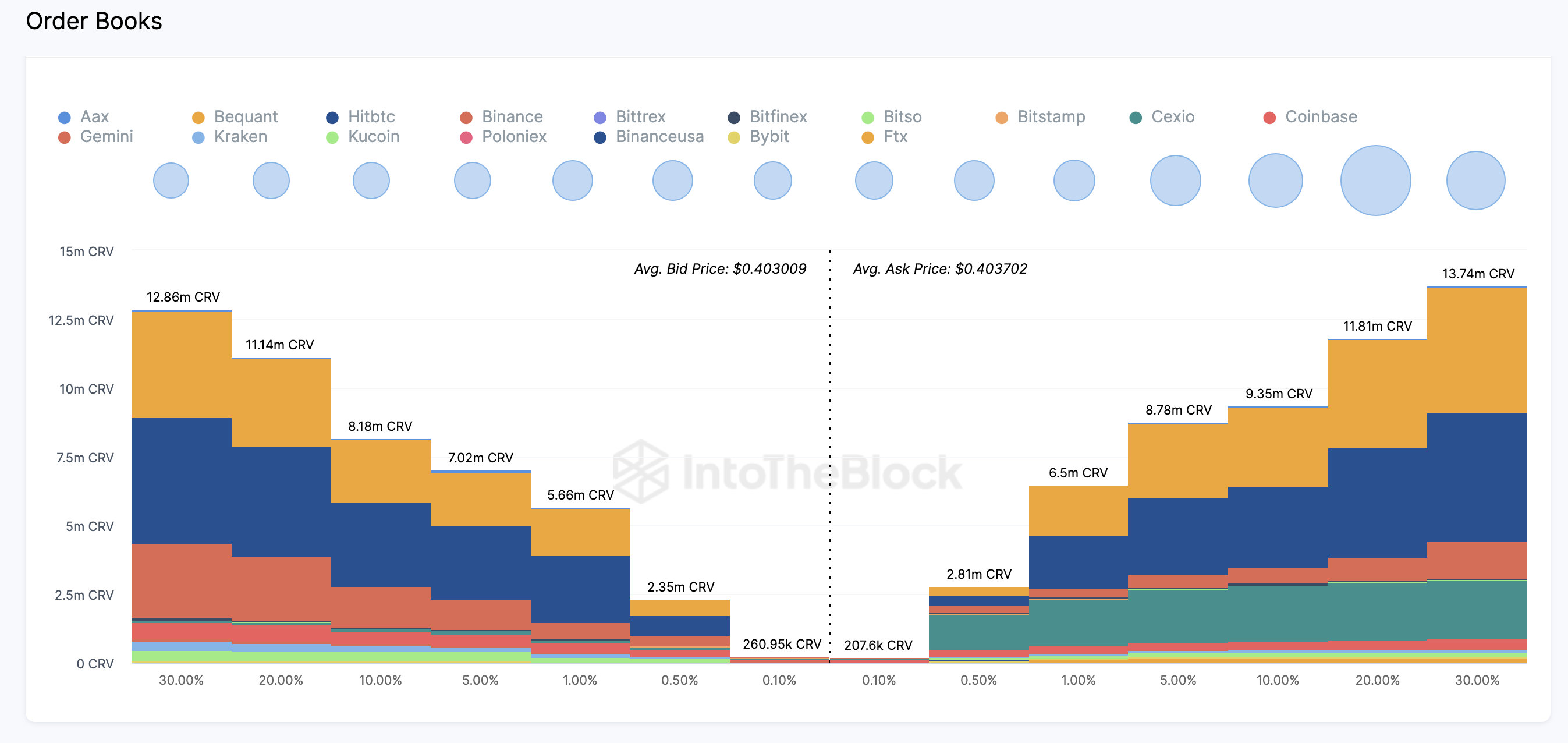The width and height of the screenshot is (1568, 743).
Task: Toggle the Cexio legend entry
Action: (1172, 117)
